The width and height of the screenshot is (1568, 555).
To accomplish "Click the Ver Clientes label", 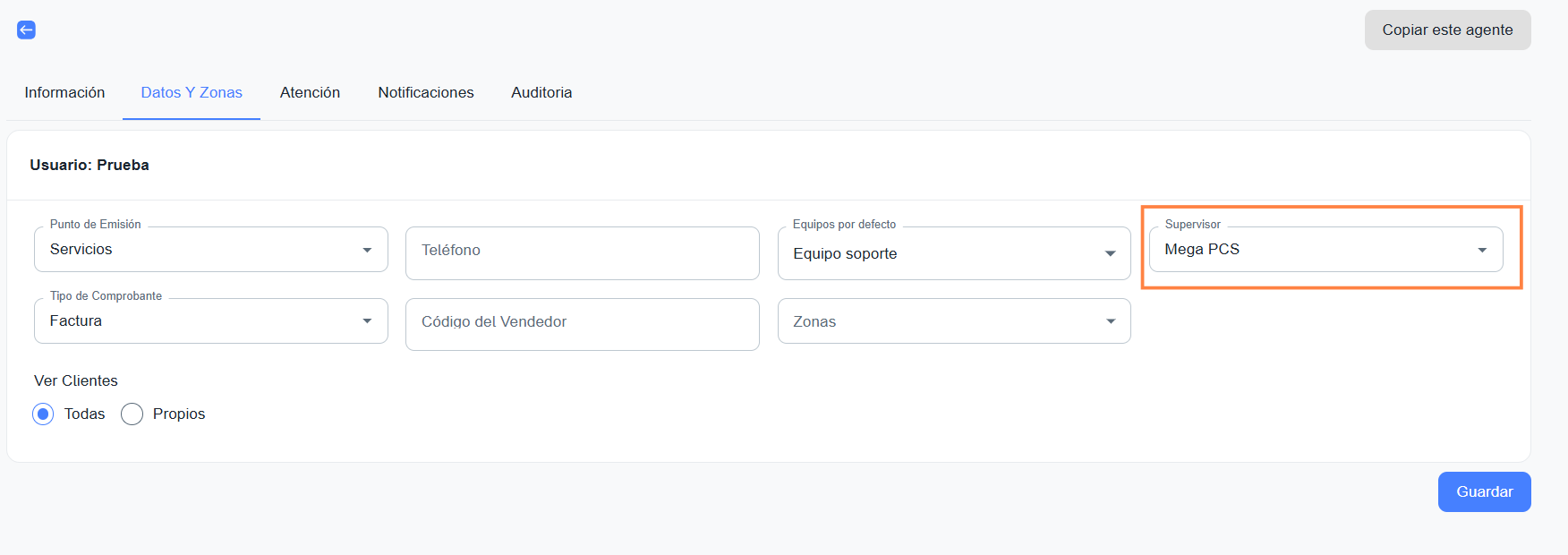I will pyautogui.click(x=76, y=380).
